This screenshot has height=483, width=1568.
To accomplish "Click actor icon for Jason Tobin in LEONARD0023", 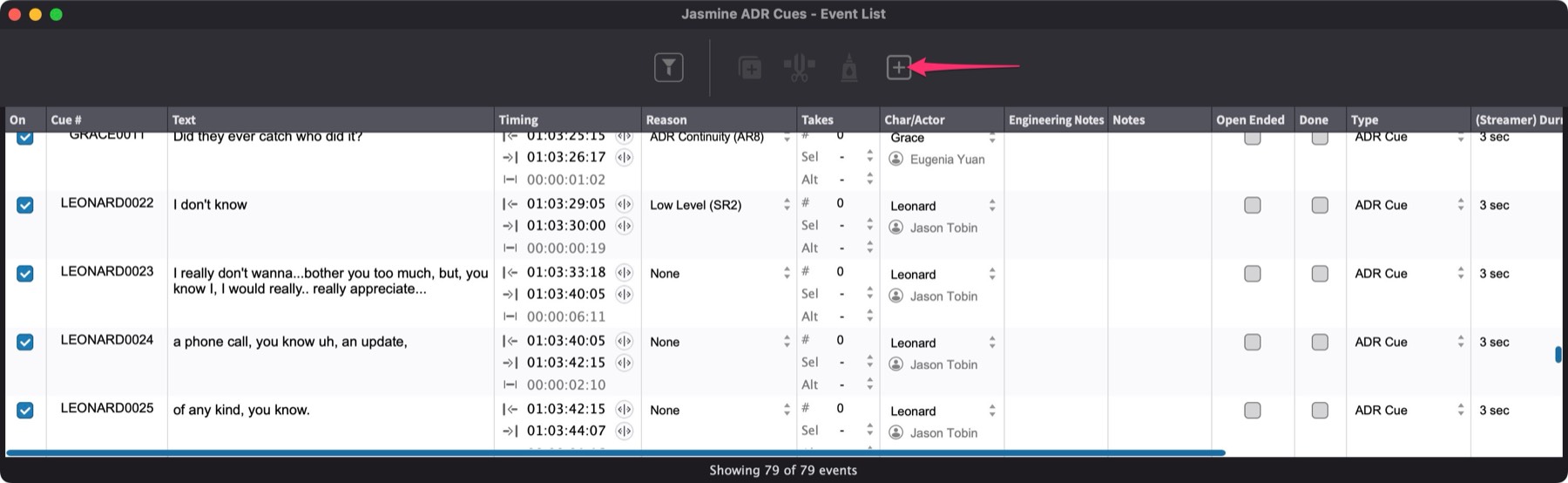I will [x=896, y=296].
